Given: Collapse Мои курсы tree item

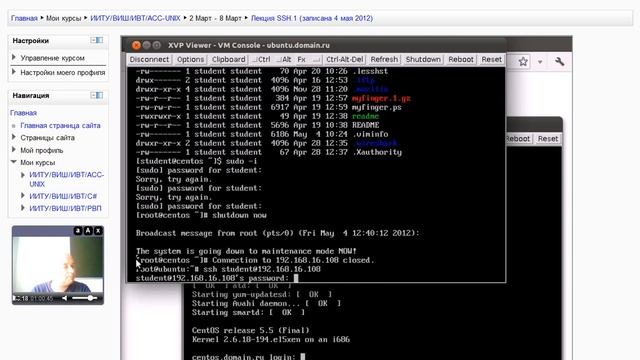Looking at the screenshot, I should pyautogui.click(x=14, y=162).
